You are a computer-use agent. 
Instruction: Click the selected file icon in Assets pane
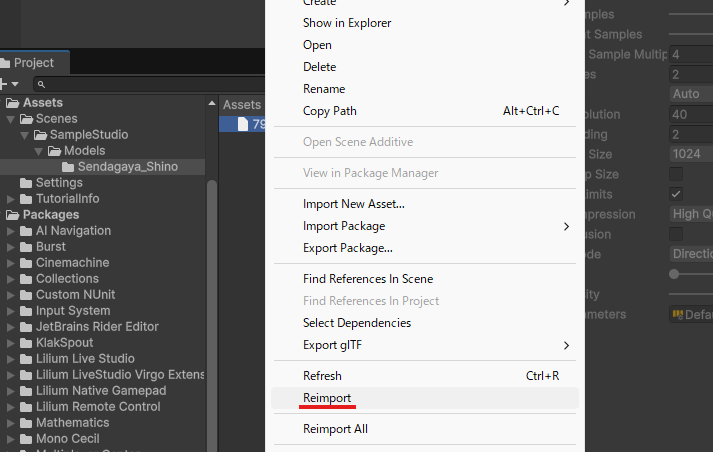pos(243,124)
